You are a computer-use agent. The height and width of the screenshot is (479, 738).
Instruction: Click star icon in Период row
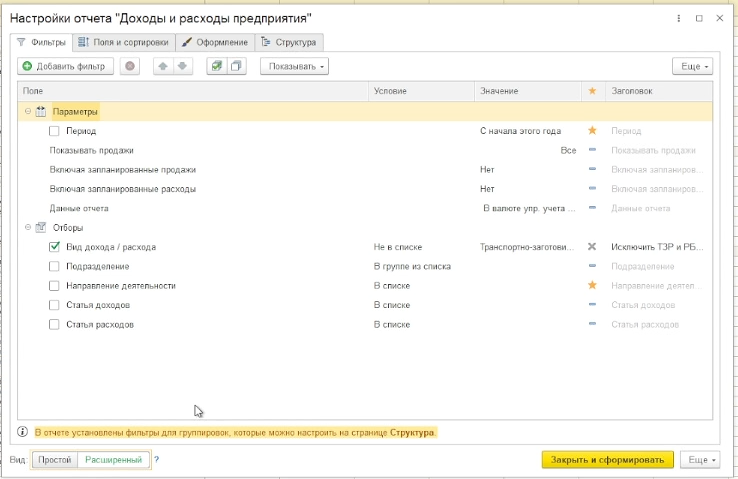pyautogui.click(x=592, y=130)
